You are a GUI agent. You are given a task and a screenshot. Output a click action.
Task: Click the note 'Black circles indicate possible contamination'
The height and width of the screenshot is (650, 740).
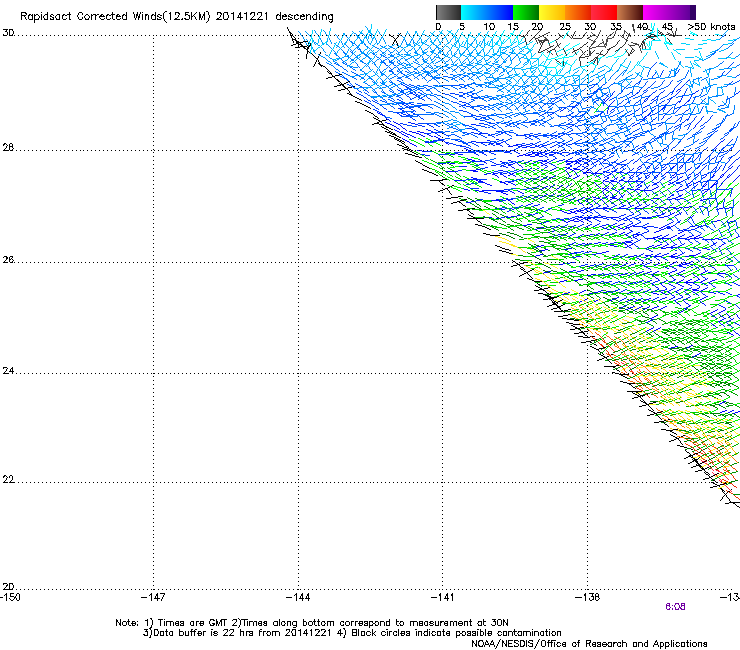(x=456, y=633)
